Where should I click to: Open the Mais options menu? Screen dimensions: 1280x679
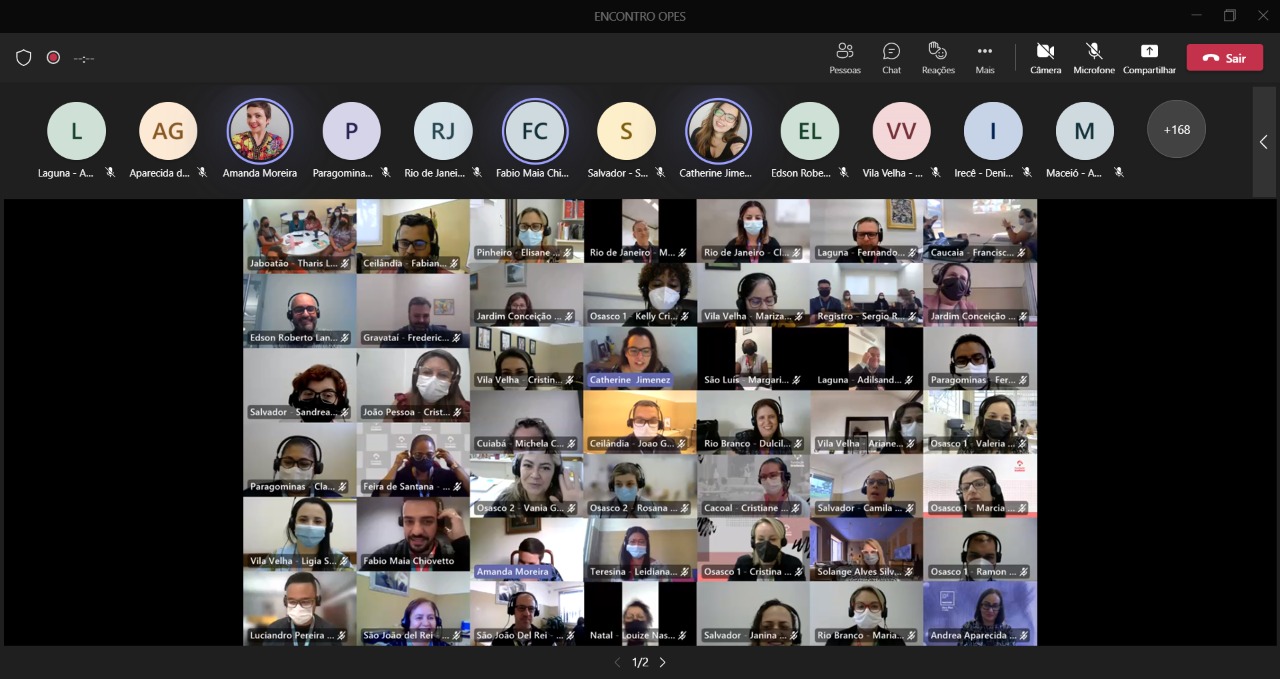point(985,57)
